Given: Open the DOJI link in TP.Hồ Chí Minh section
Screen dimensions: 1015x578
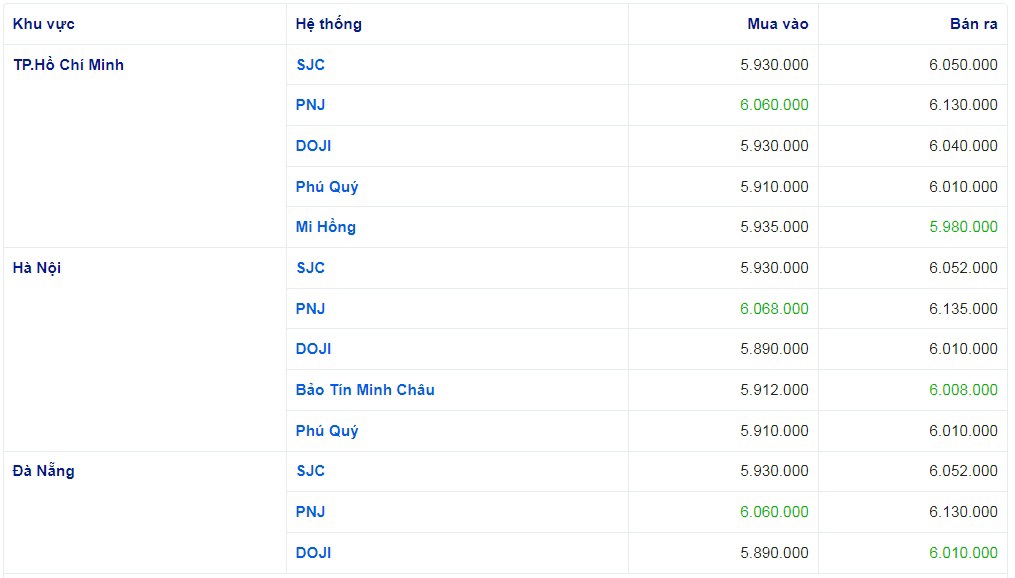Looking at the screenshot, I should click(x=313, y=146).
